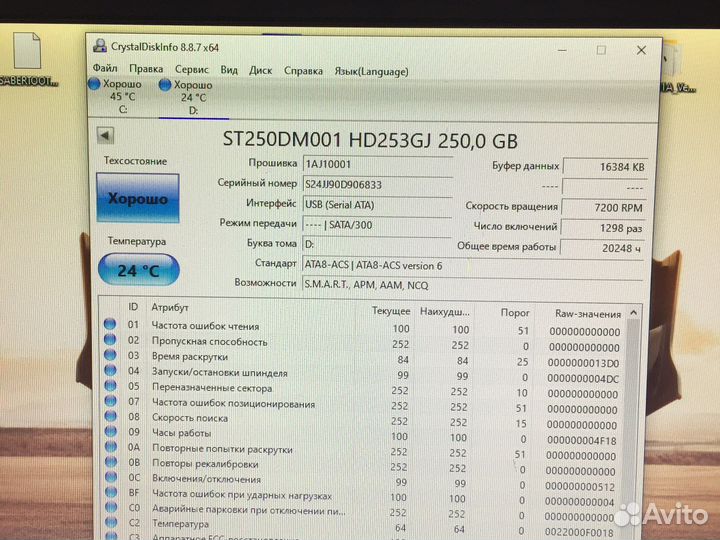Select row Переназначенные сектора
The height and width of the screenshot is (540, 720).
click(363, 389)
